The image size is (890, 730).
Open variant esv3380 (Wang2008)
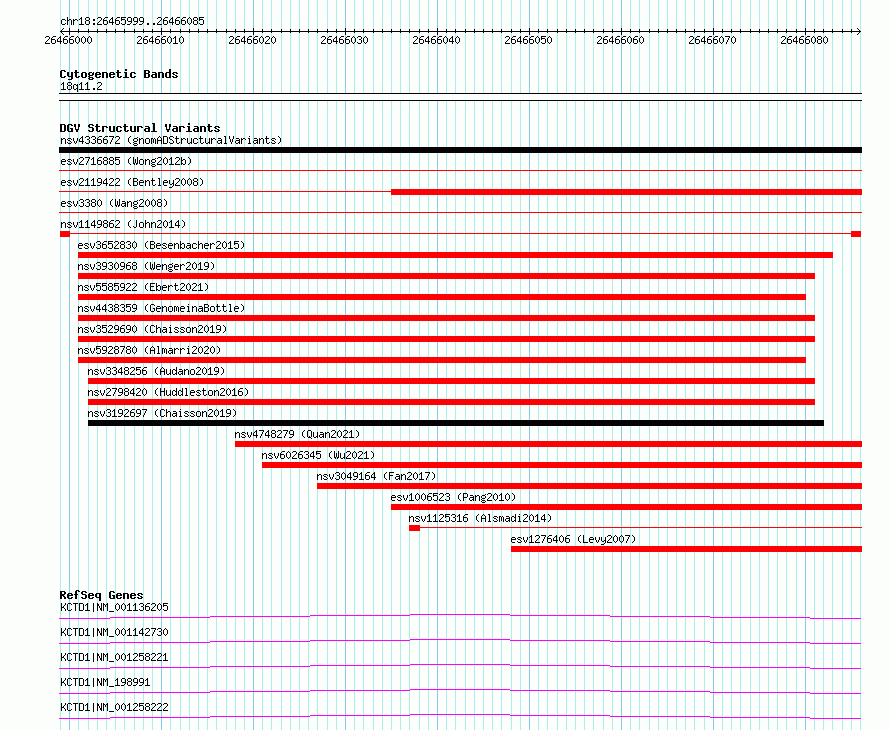point(114,203)
